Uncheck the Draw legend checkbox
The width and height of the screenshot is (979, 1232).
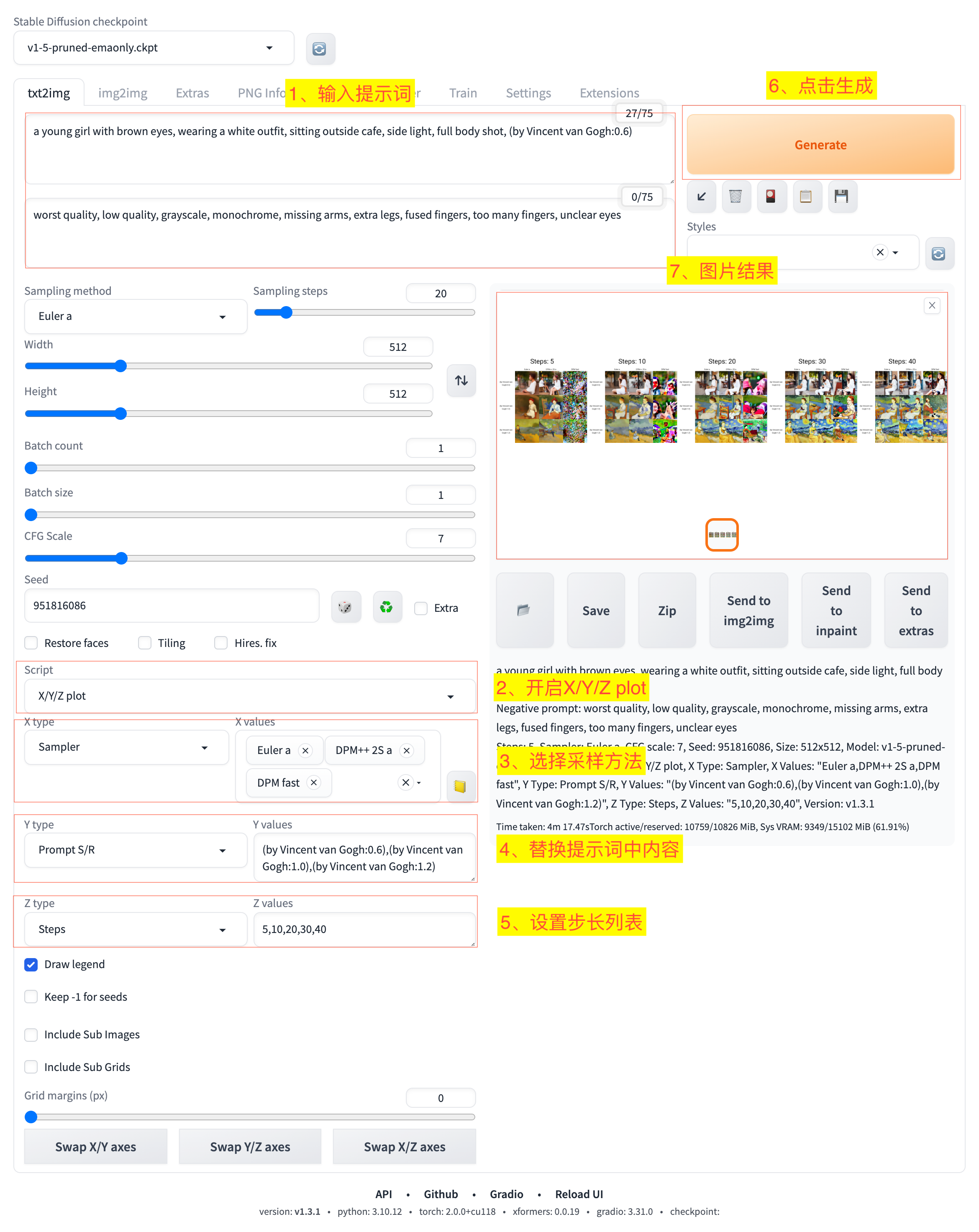click(x=31, y=964)
